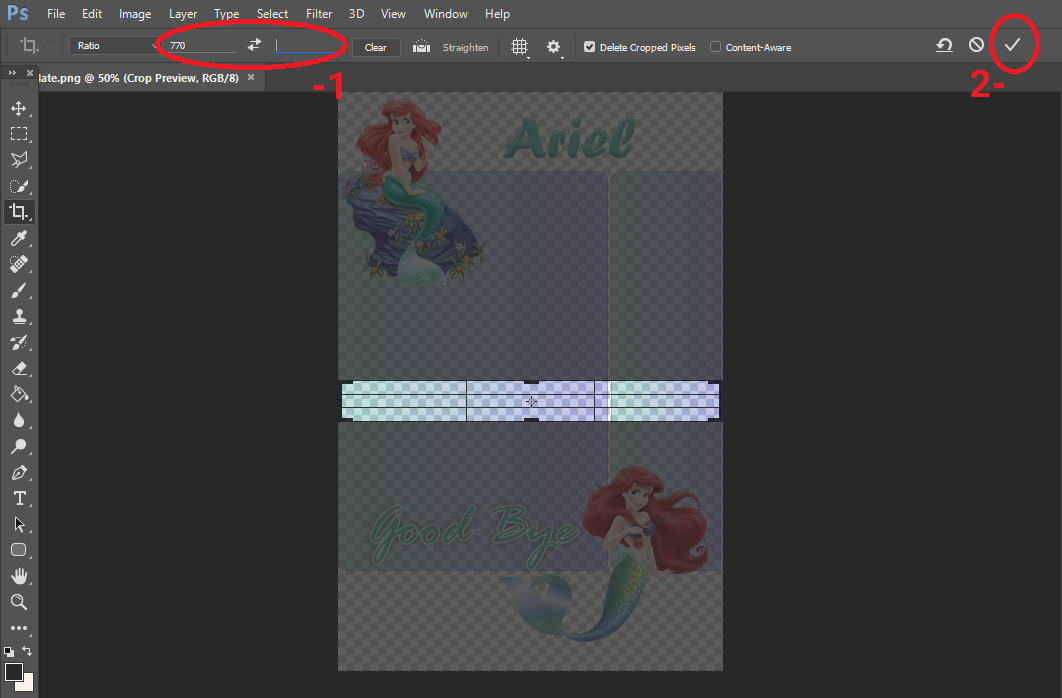Open the Ratio preset dropdown
This screenshot has height=698, width=1062.
point(114,45)
